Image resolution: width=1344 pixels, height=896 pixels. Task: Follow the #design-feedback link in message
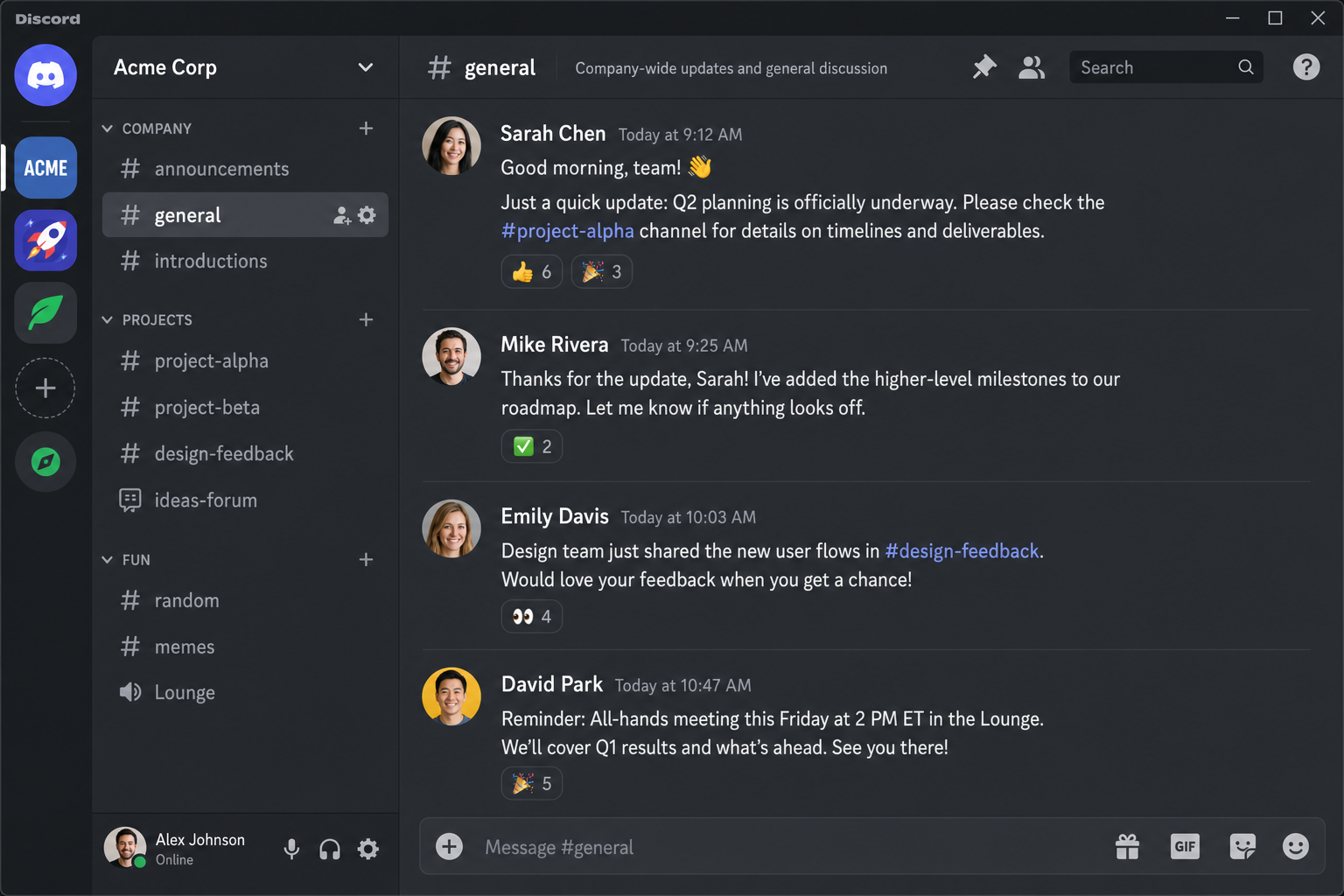(x=962, y=551)
